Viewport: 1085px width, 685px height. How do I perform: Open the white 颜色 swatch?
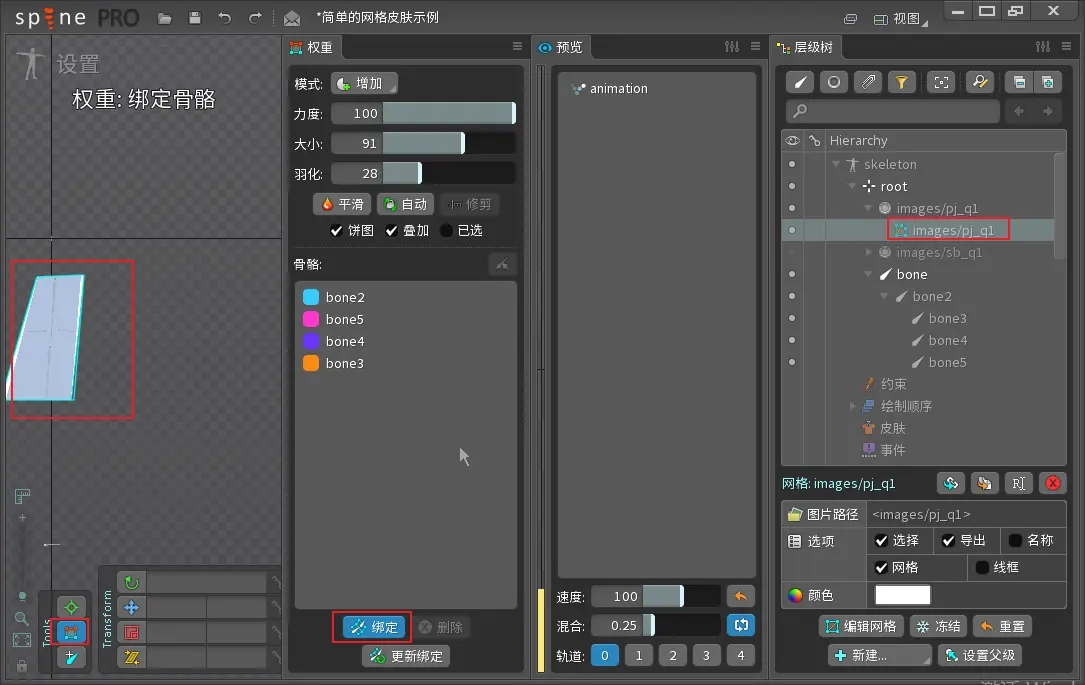pos(902,595)
